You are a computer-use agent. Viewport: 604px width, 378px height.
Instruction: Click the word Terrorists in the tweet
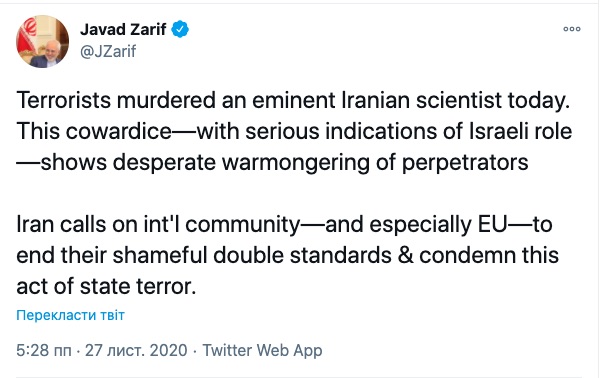click(x=64, y=100)
